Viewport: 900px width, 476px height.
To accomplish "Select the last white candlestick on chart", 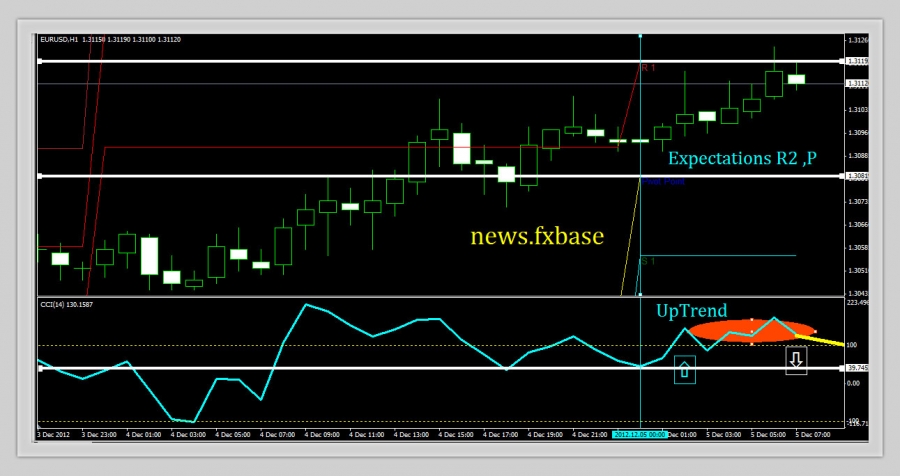I will (796, 79).
